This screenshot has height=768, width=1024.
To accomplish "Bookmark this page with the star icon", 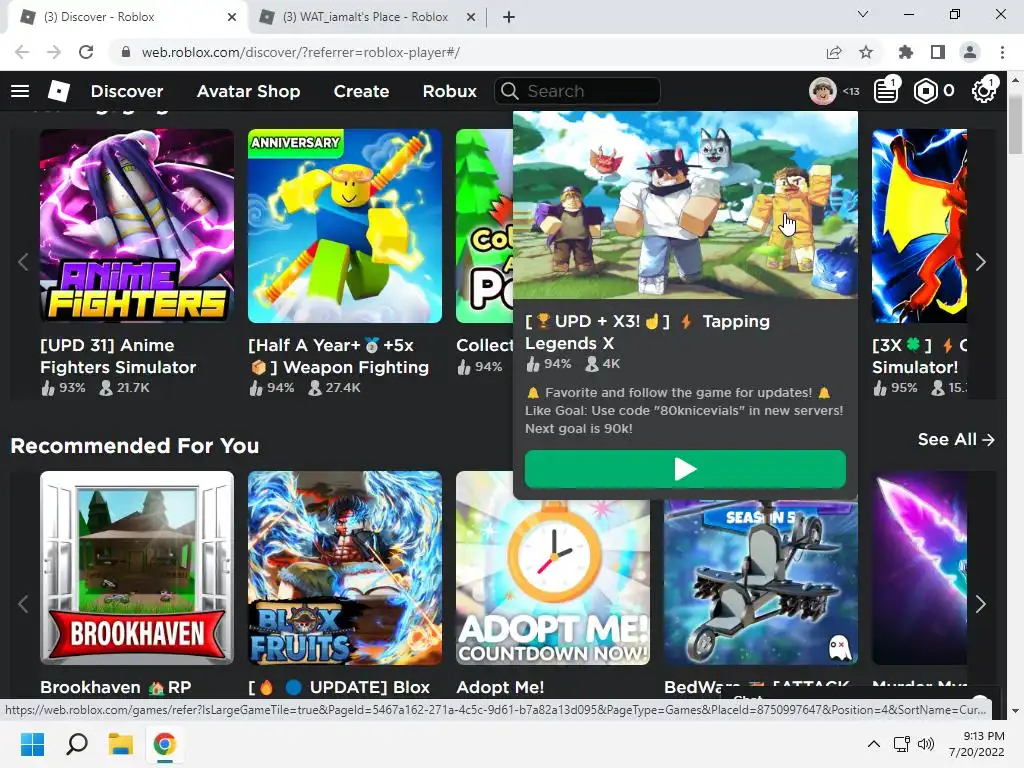I will coord(866,52).
